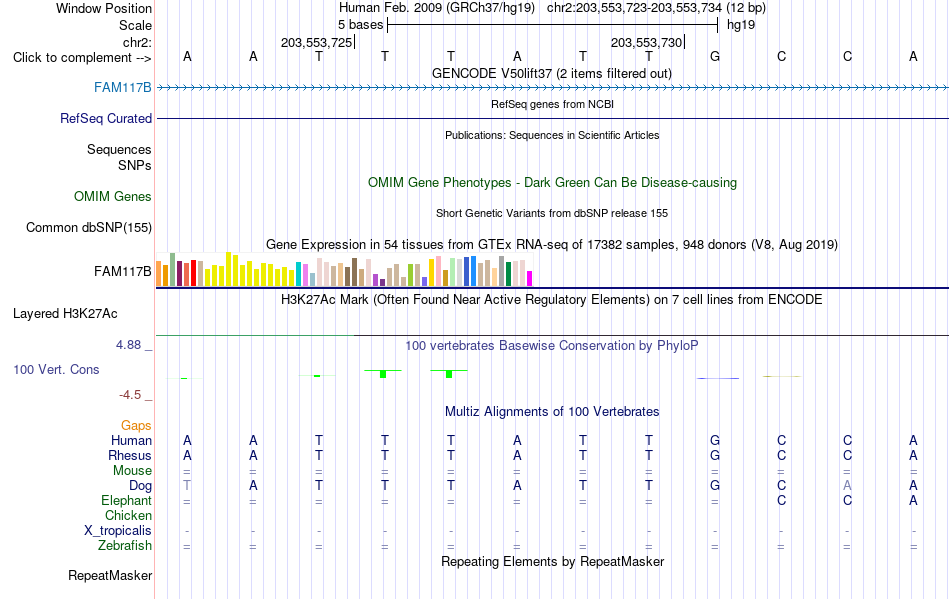This screenshot has width=950, height=599.
Task: Click the magenta last bar in GTEx chart
Action: click(530, 279)
